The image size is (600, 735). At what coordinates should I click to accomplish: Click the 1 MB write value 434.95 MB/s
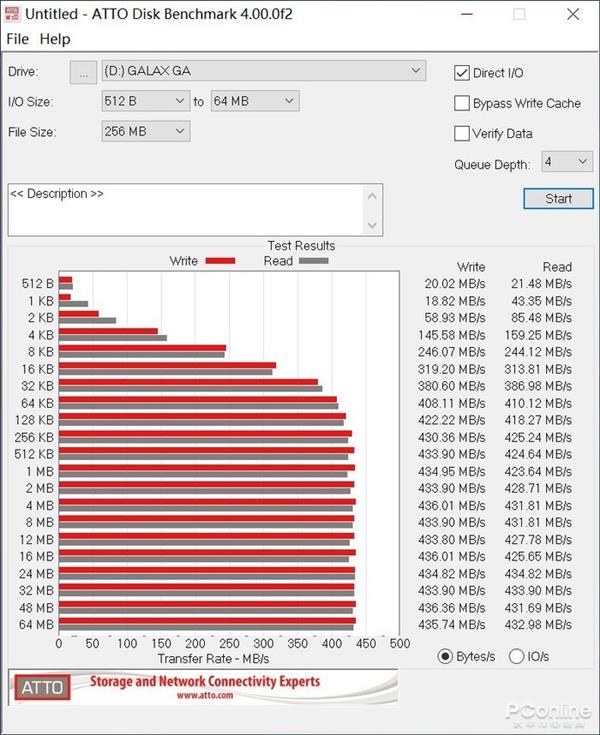coord(452,472)
